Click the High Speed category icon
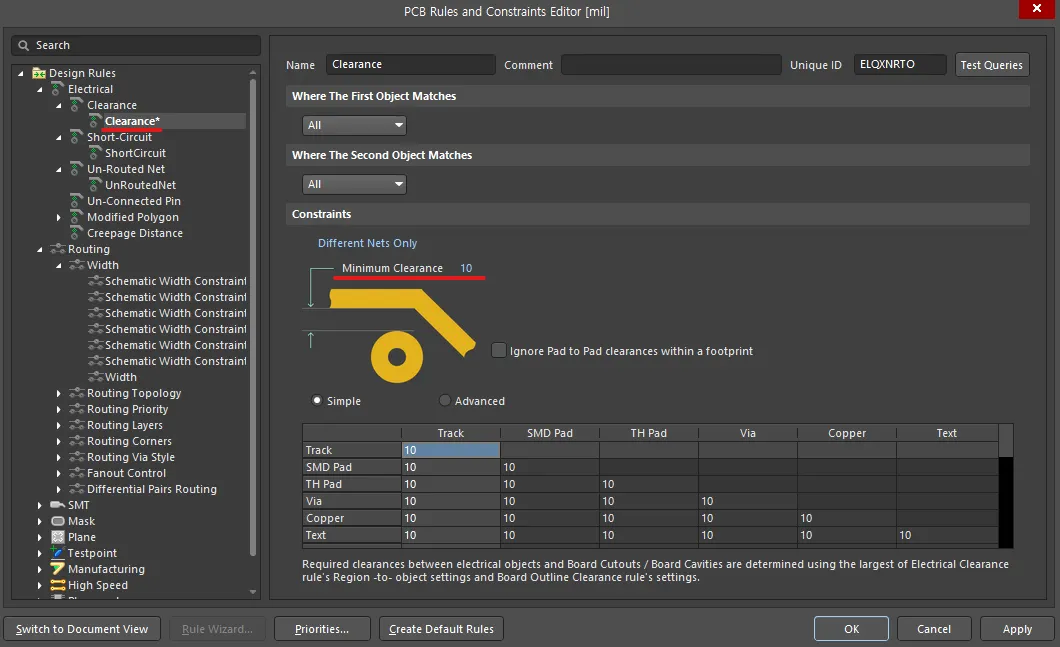 [x=58, y=585]
